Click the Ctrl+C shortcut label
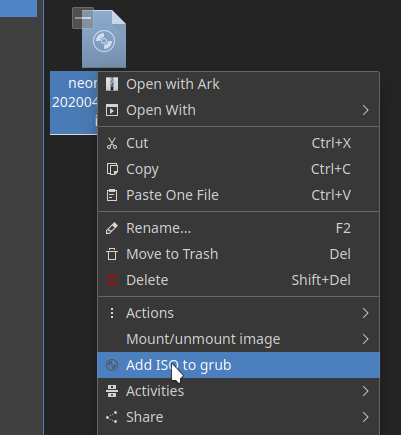Screen dimensions: 401x435 point(331,169)
